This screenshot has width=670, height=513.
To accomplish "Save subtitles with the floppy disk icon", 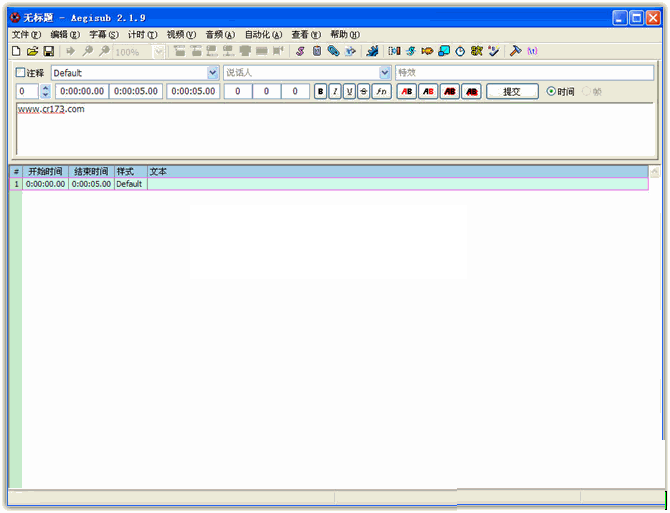I will coord(48,51).
